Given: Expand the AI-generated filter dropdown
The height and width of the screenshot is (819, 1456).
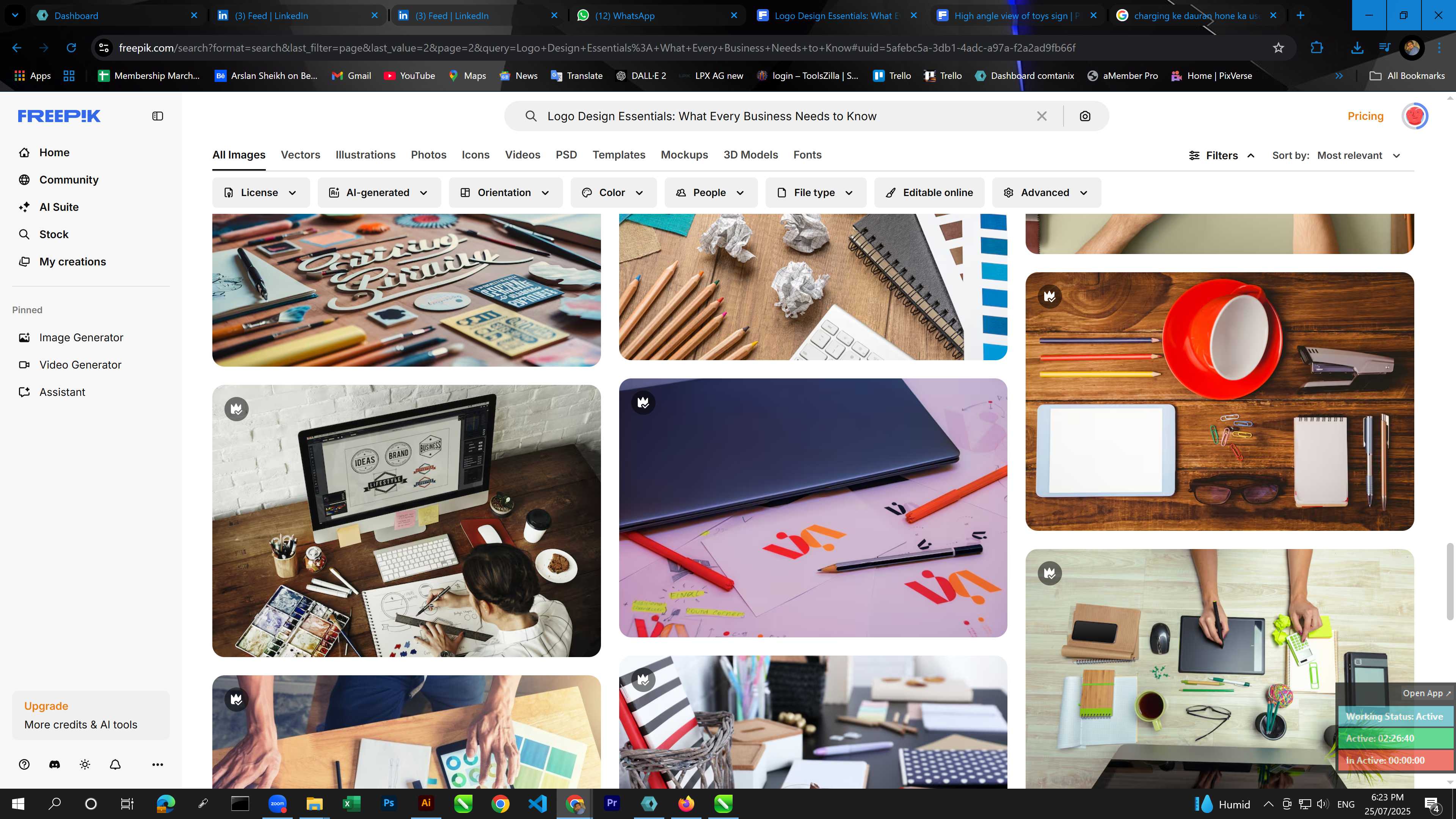Looking at the screenshot, I should tap(379, 192).
